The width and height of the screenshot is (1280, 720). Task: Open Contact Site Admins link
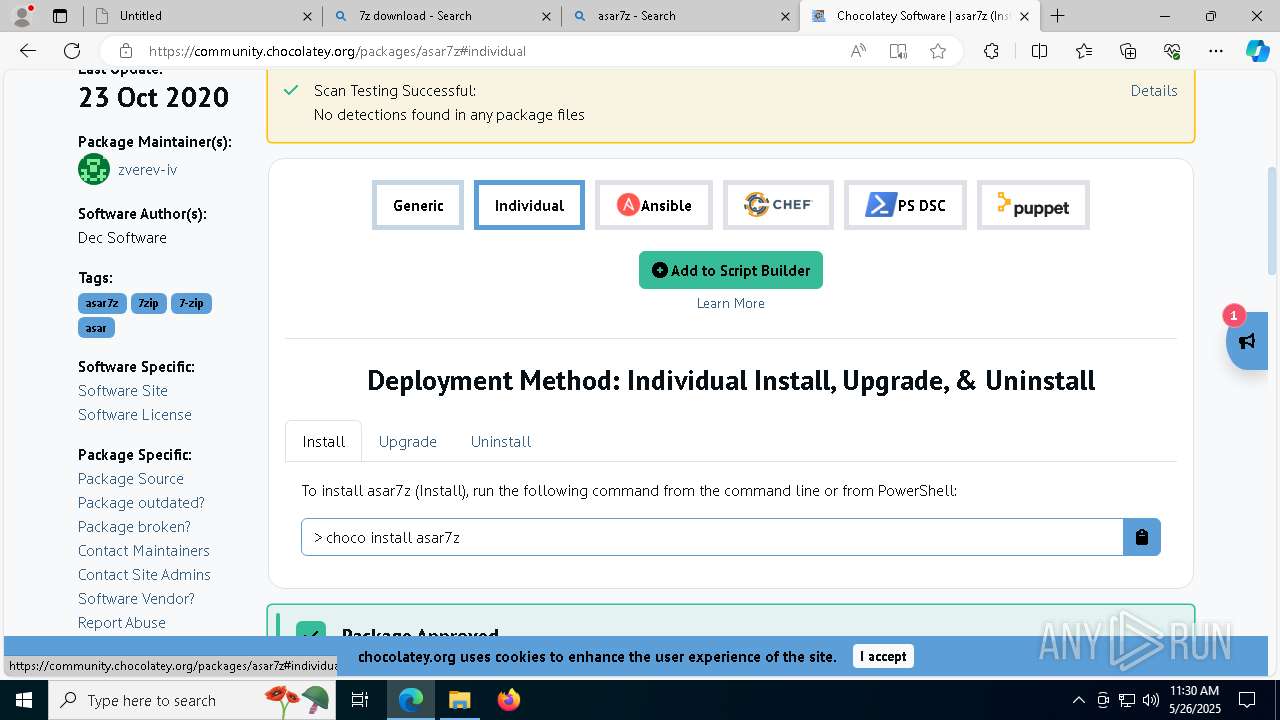coord(144,574)
